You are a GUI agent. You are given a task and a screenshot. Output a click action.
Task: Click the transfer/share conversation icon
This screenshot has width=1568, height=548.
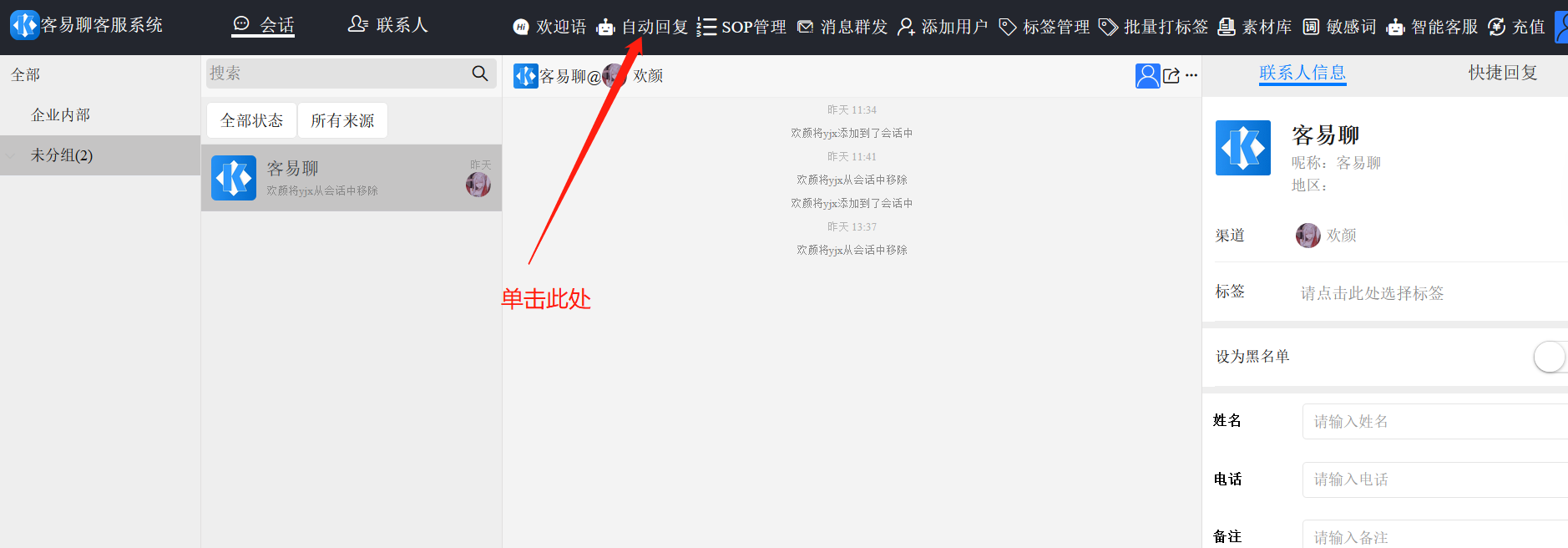pos(1171,76)
